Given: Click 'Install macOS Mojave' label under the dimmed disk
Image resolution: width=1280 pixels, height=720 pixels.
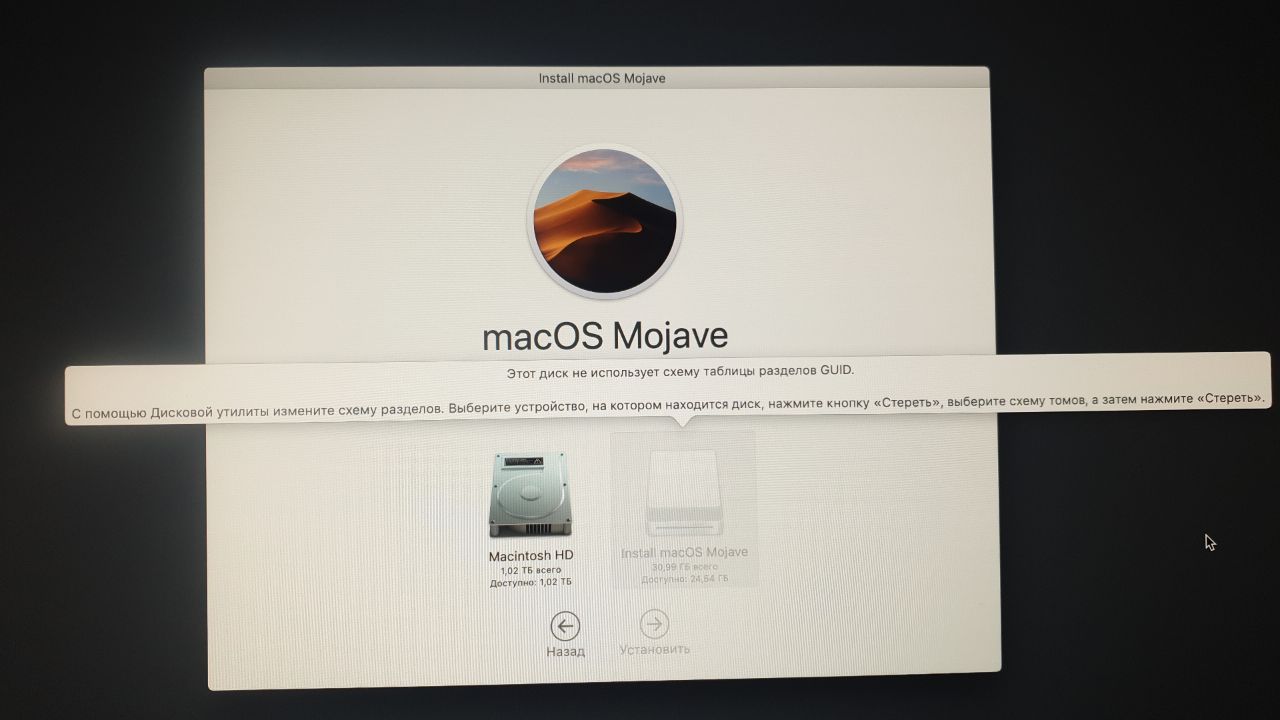Looking at the screenshot, I should [x=684, y=553].
